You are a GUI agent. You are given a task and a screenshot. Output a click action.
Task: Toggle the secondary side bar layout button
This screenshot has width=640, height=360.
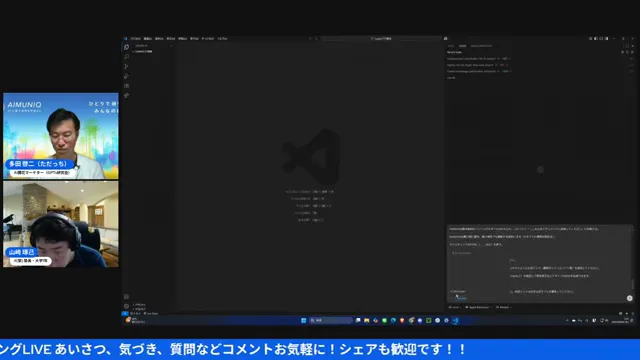point(606,39)
